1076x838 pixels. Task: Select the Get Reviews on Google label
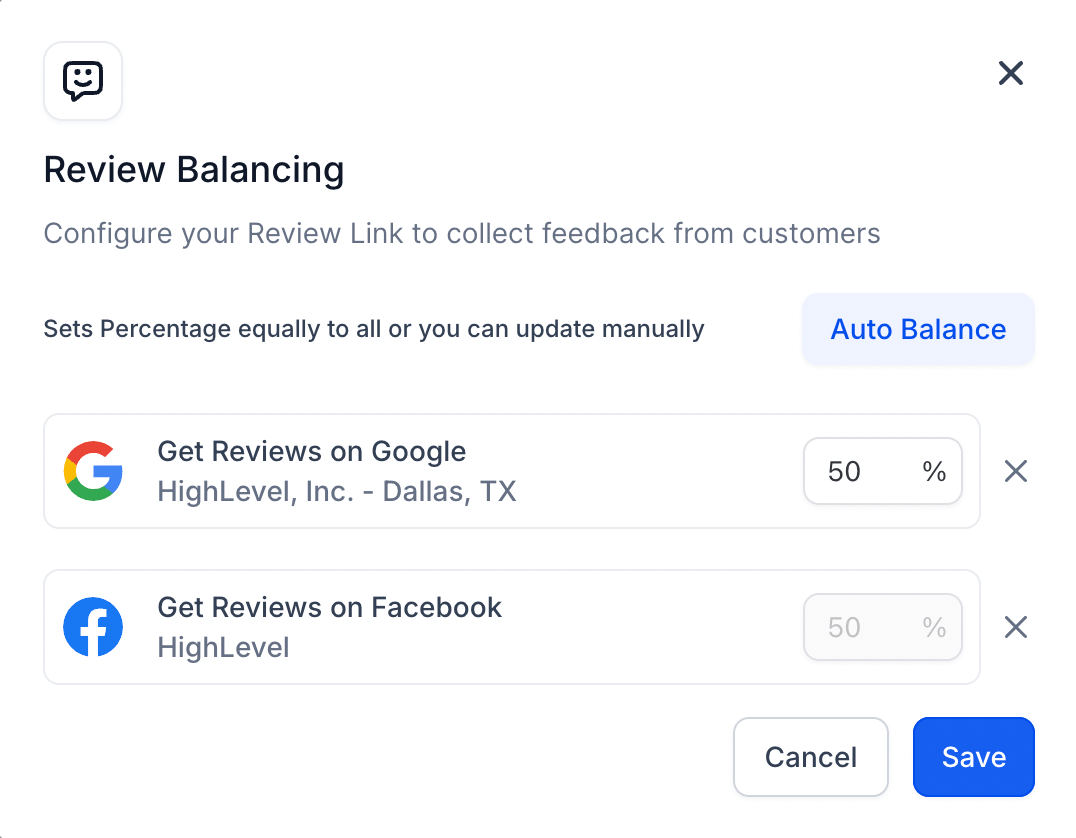(312, 451)
